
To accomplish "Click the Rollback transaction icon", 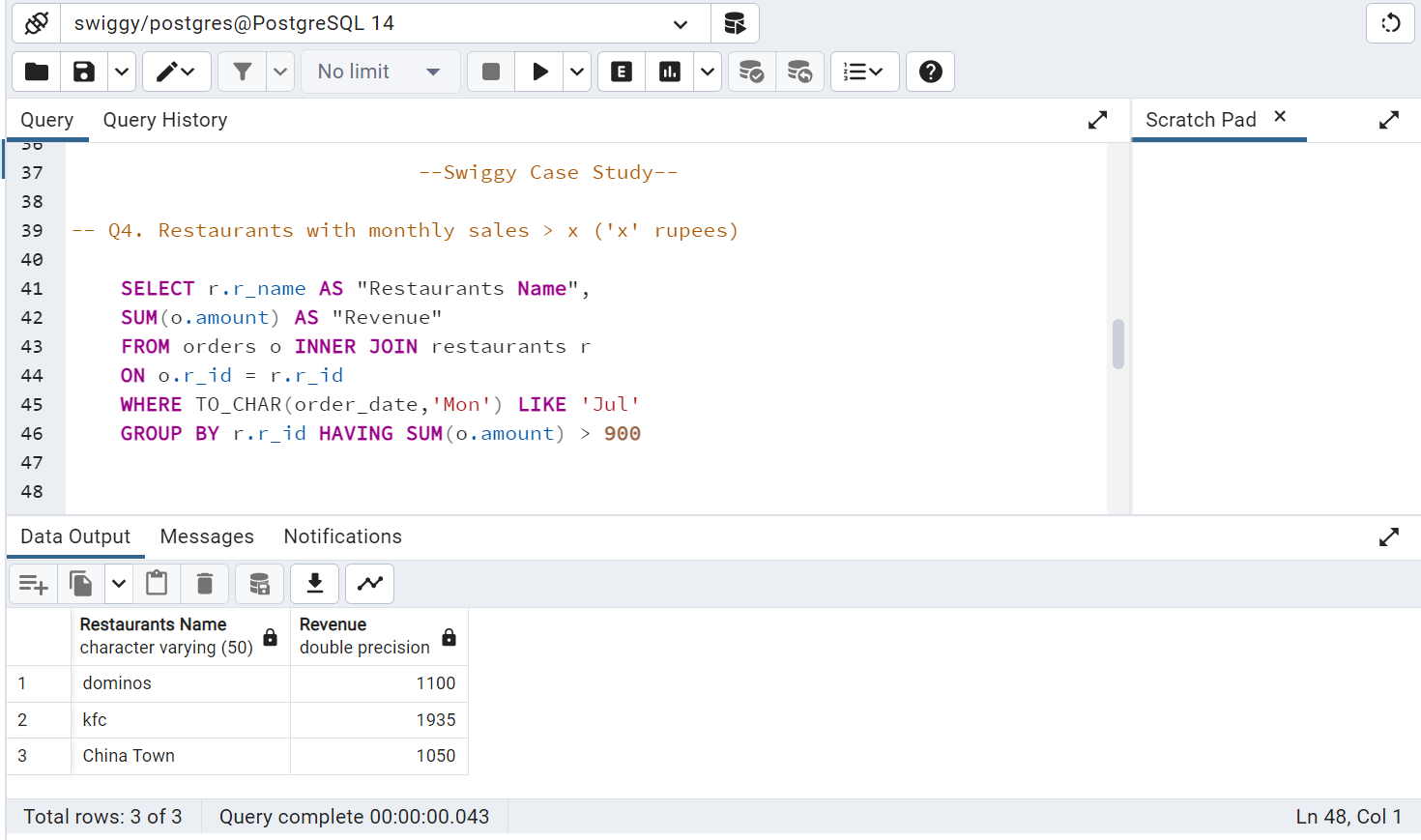I will point(800,72).
